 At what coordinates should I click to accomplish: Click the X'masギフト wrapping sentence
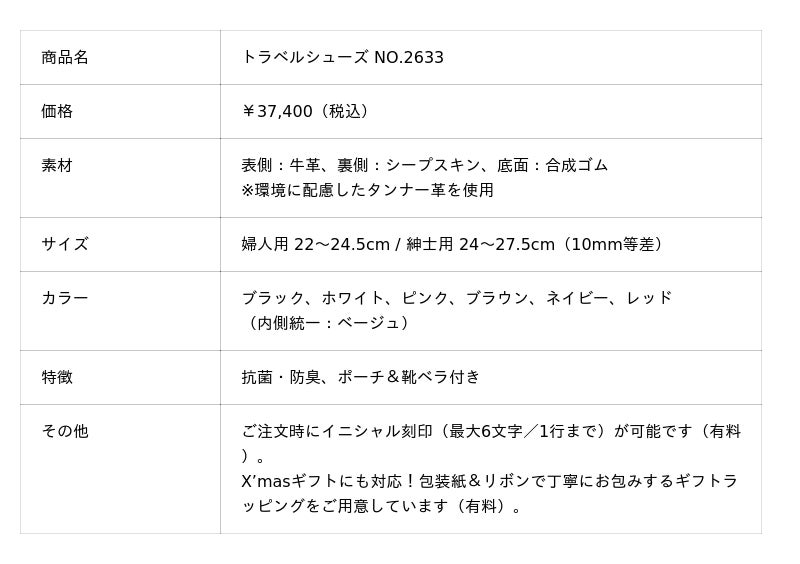[x=490, y=482]
